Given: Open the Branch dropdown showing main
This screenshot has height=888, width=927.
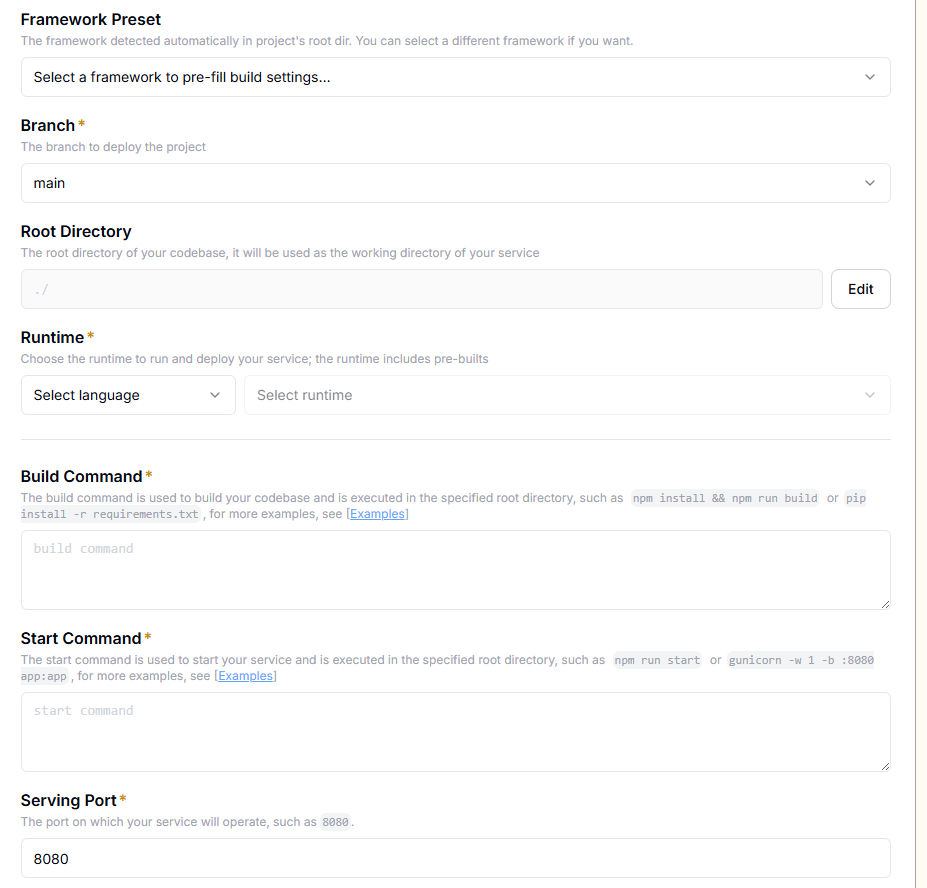Looking at the screenshot, I should [x=456, y=183].
